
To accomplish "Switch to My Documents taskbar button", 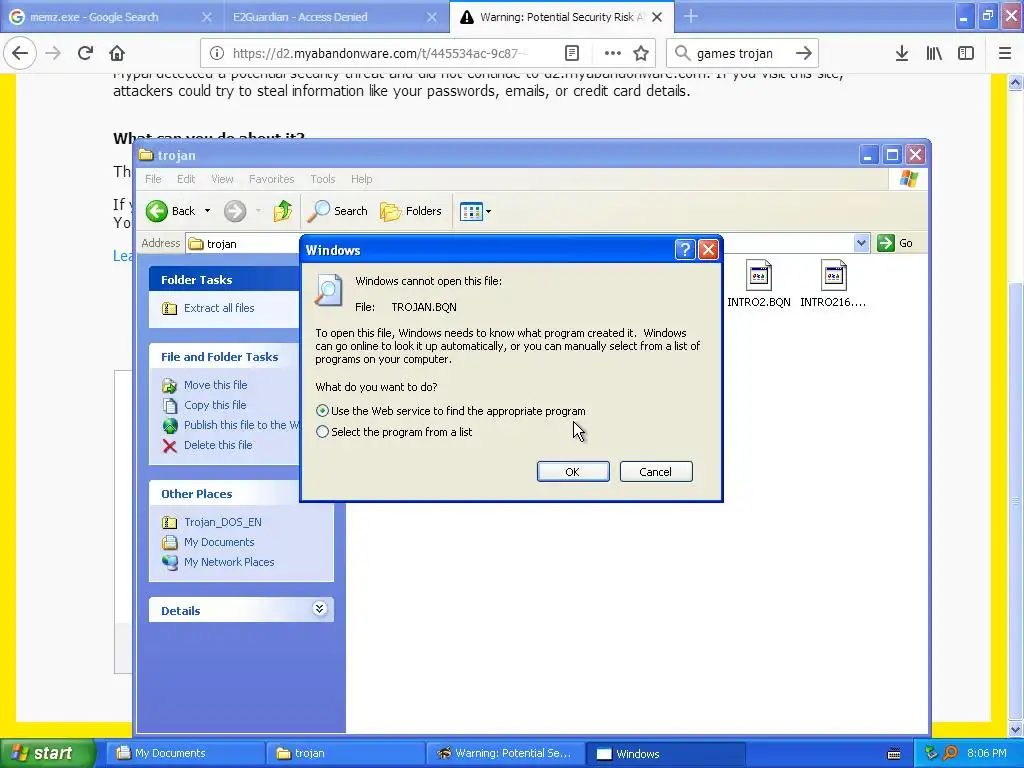I will [x=185, y=753].
